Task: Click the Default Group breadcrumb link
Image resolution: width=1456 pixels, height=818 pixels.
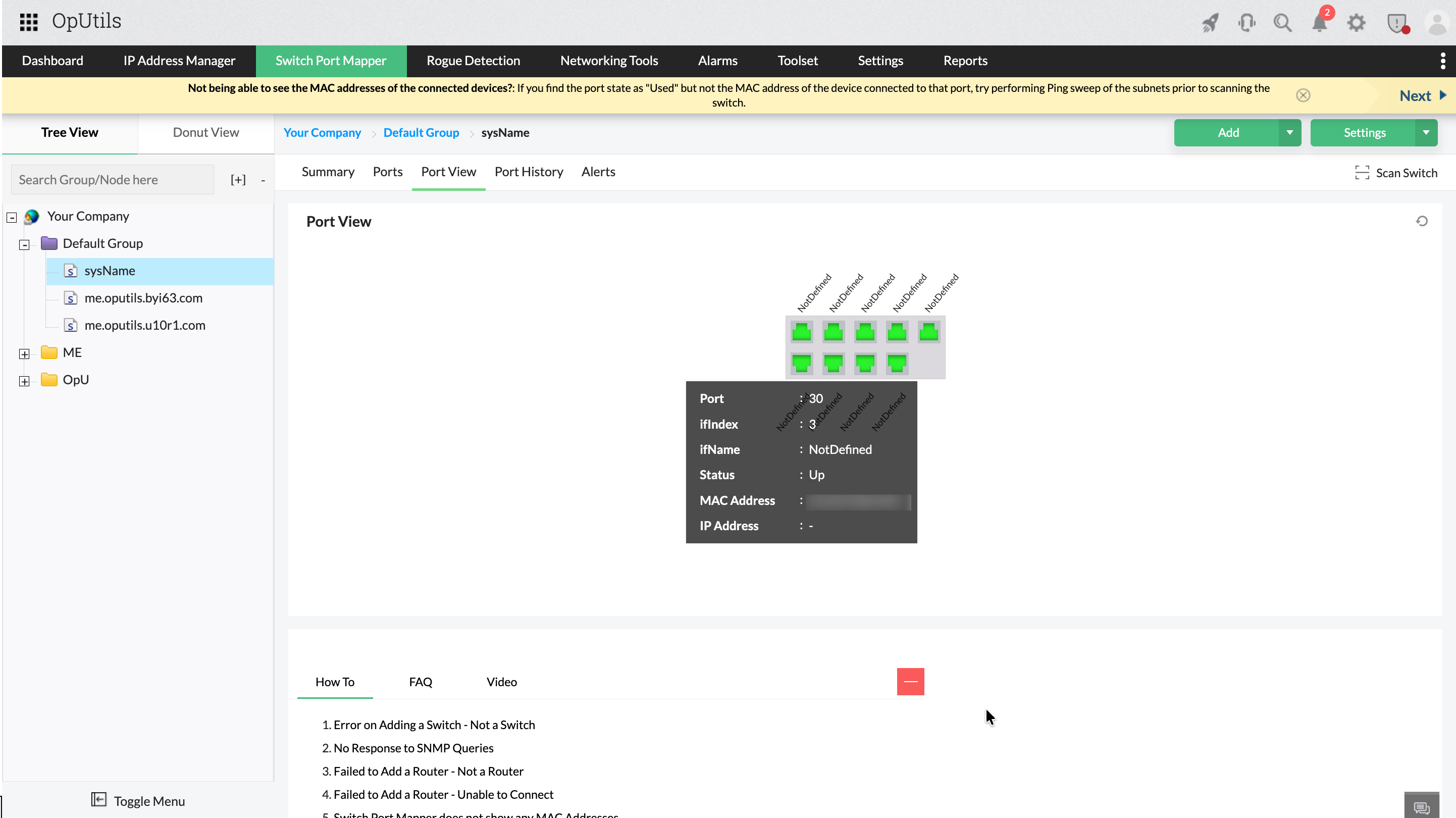Action: [x=421, y=133]
